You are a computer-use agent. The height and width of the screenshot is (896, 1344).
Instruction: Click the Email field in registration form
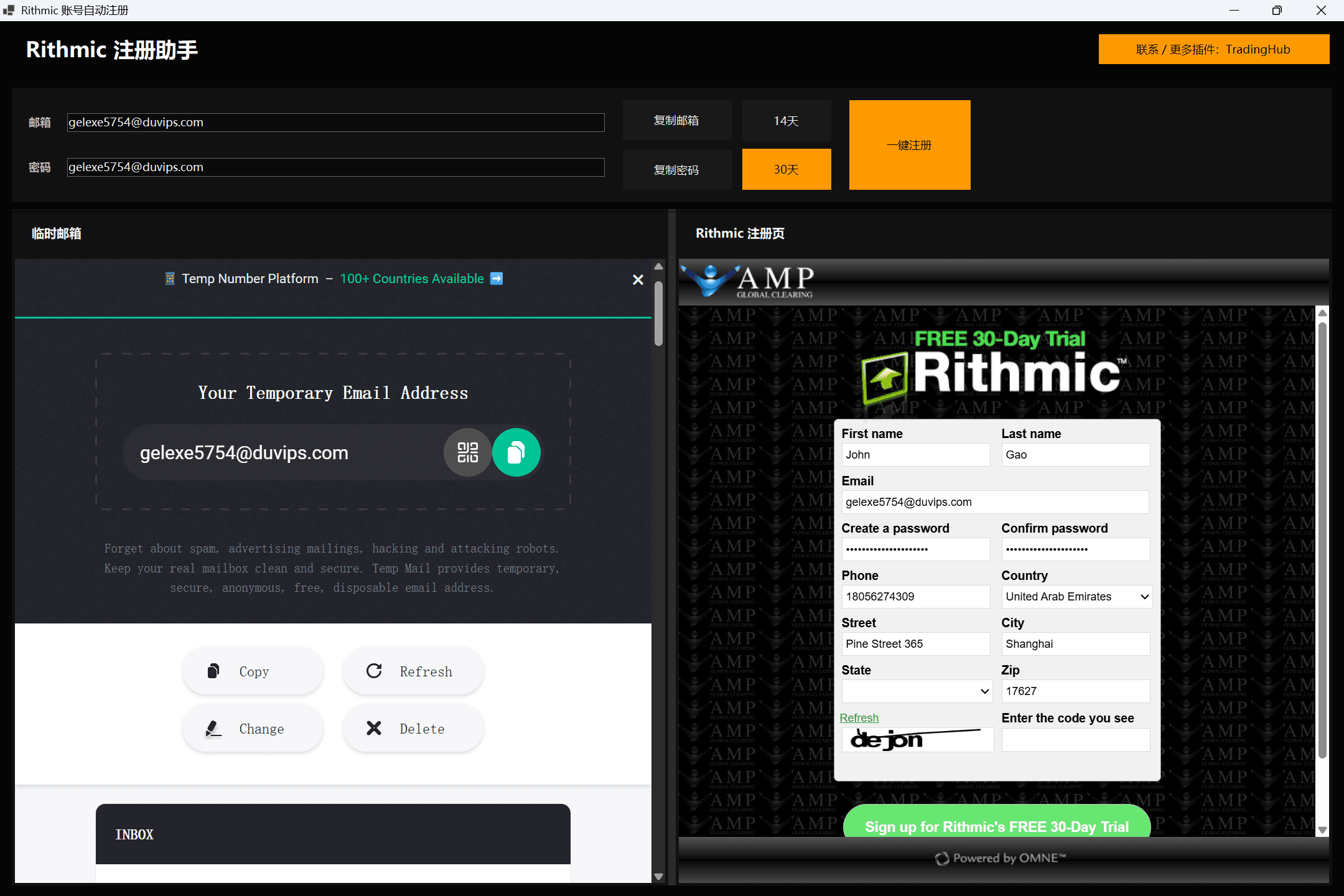click(x=995, y=502)
